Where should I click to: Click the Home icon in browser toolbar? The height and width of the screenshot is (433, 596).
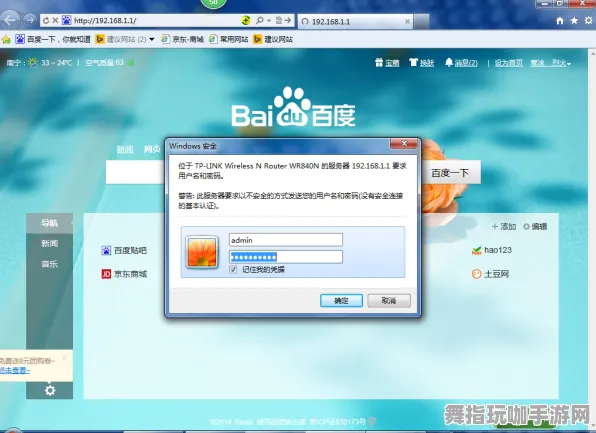pos(560,21)
